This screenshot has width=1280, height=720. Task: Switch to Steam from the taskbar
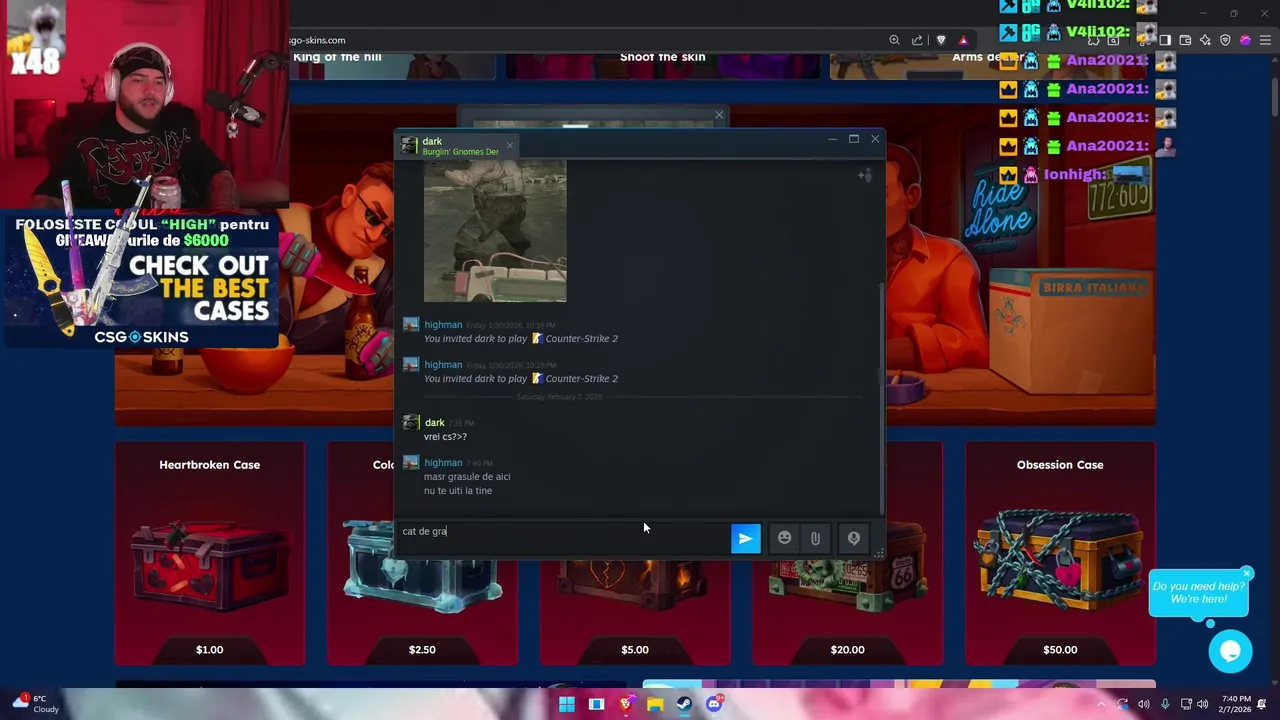684,704
